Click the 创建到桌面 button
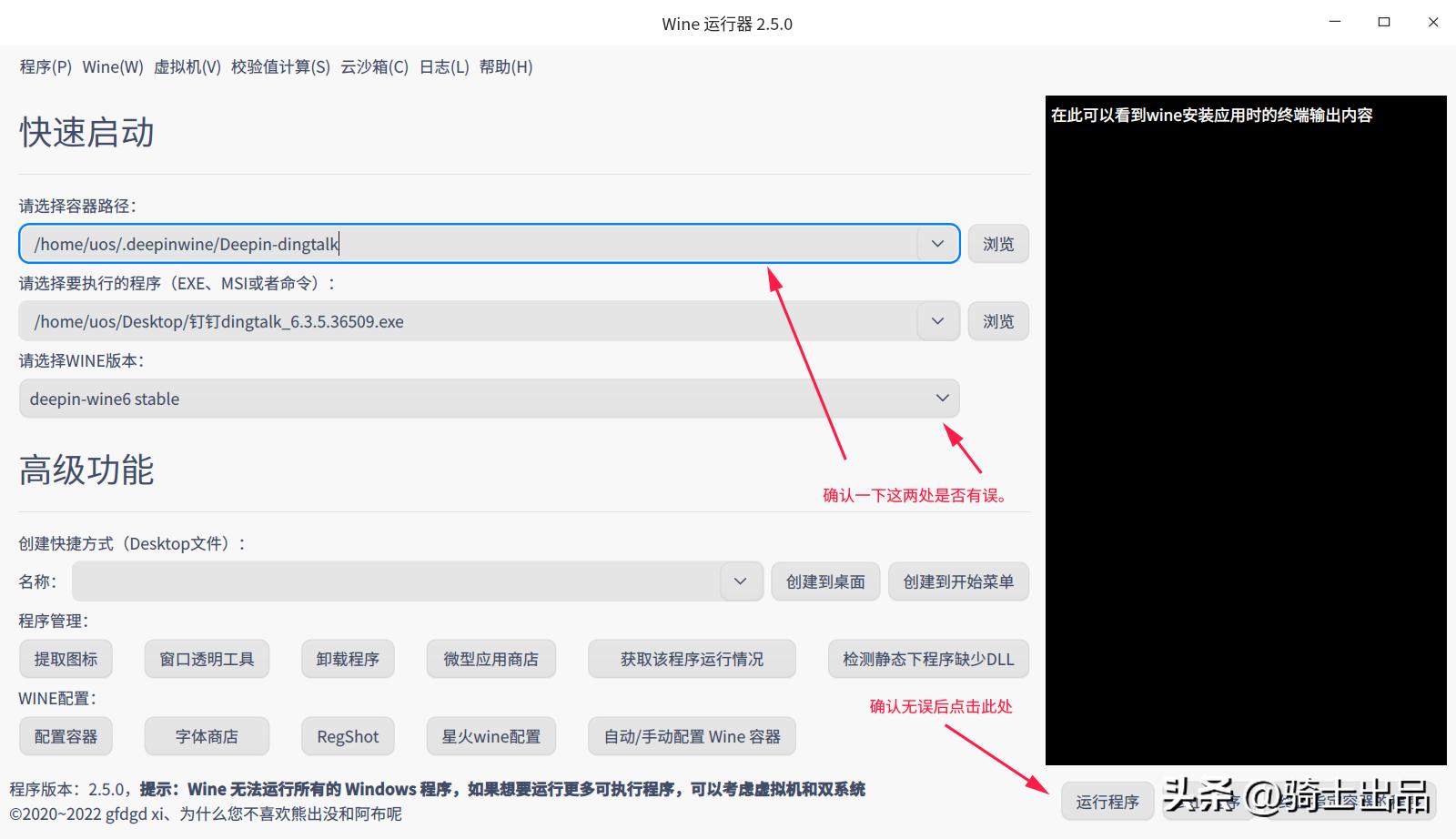This screenshot has height=839, width=1456. 824,581
